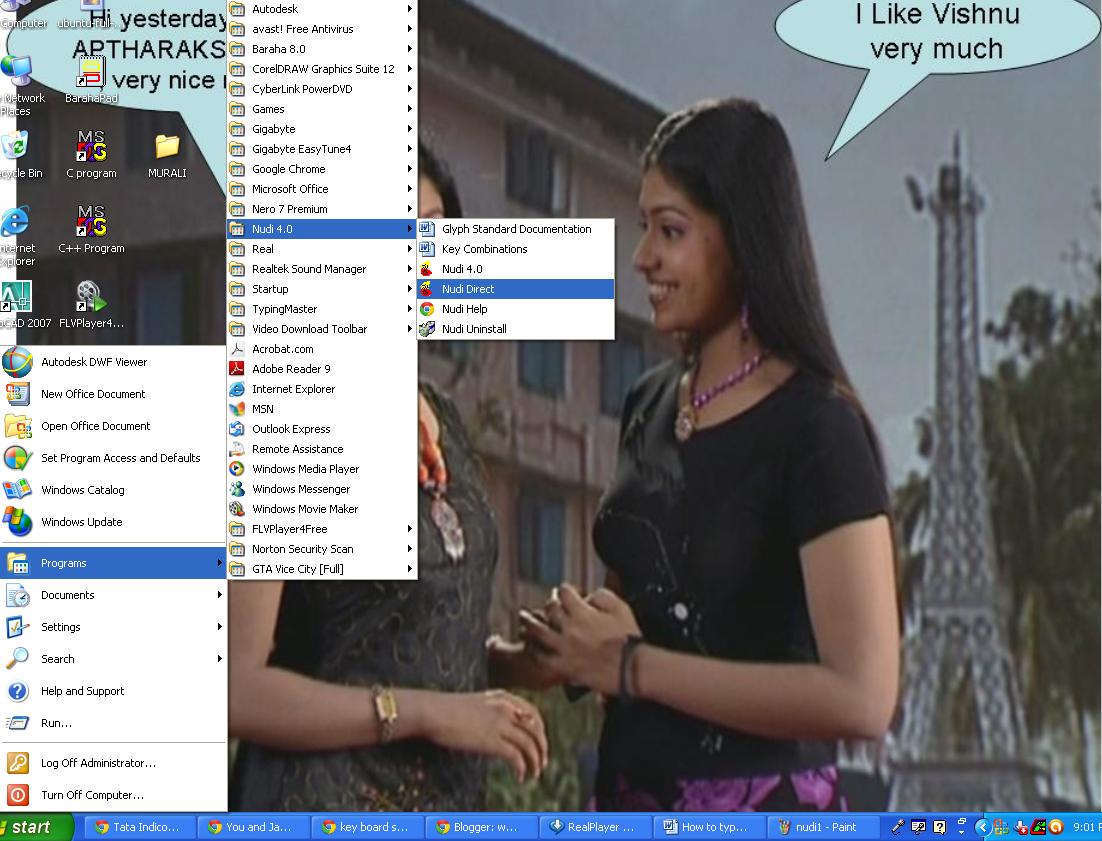Click the red download icon in the tray
The height and width of the screenshot is (841, 1102).
coord(1021,828)
